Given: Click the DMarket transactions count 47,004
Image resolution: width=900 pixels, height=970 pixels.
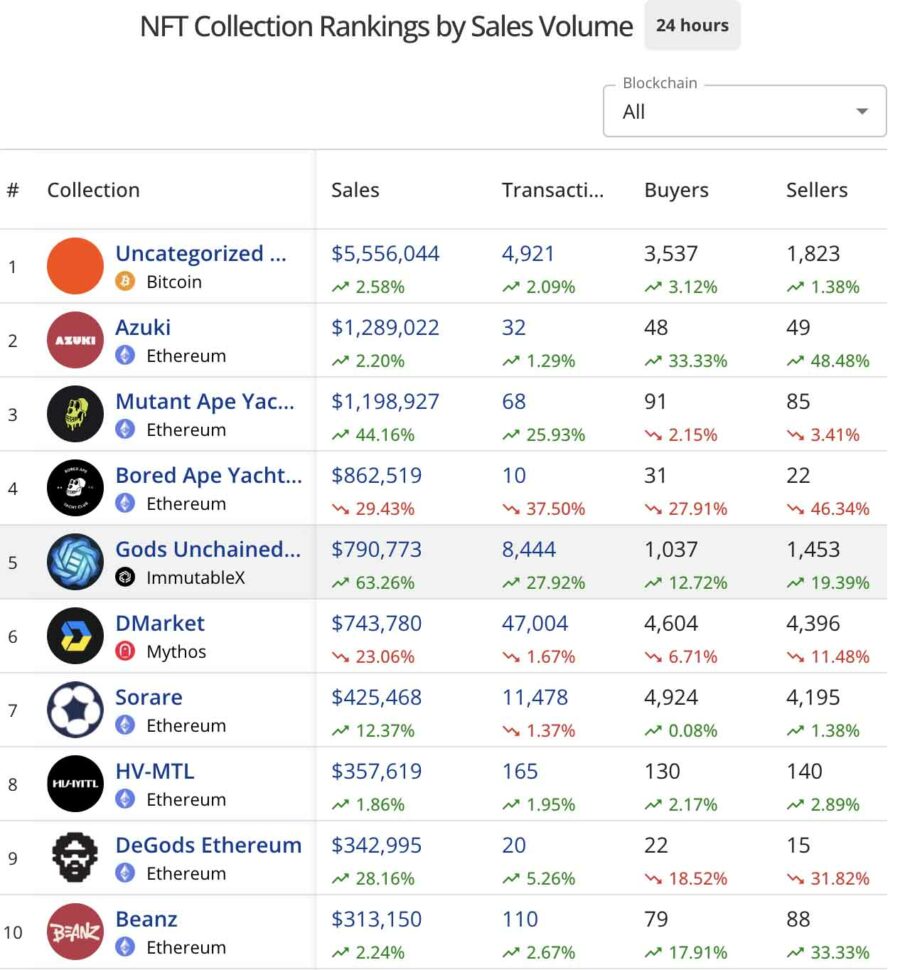Looking at the screenshot, I should pyautogui.click(x=534, y=623).
